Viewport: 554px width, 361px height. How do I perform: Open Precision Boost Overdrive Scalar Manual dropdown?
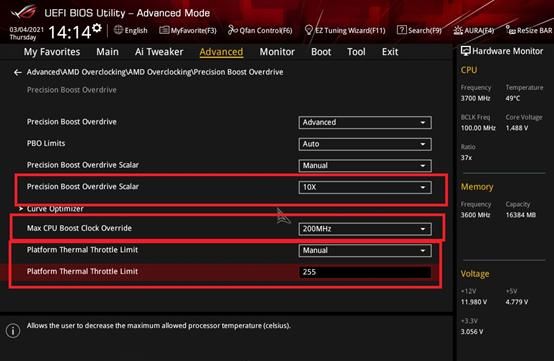[365, 166]
